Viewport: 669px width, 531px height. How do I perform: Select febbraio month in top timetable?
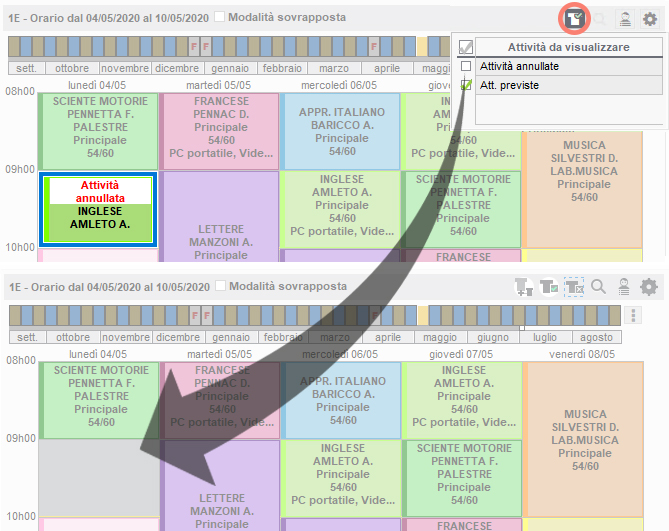click(282, 68)
